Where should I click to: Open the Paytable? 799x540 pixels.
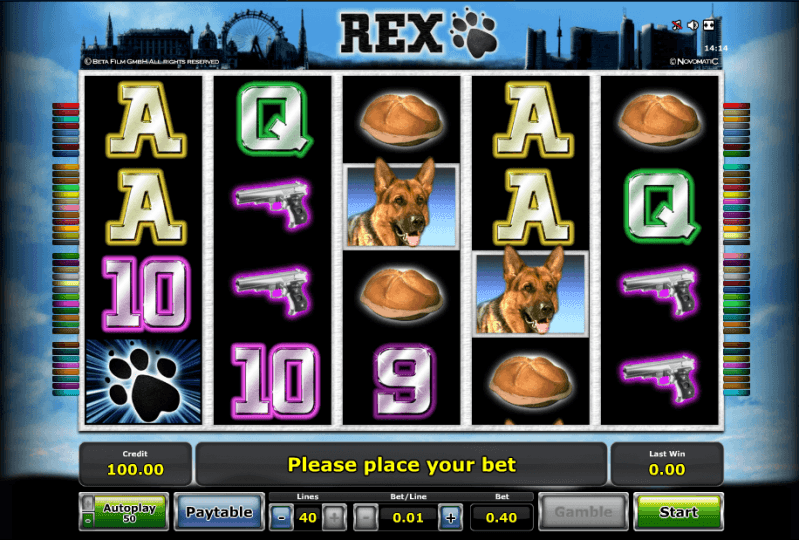pyautogui.click(x=219, y=511)
